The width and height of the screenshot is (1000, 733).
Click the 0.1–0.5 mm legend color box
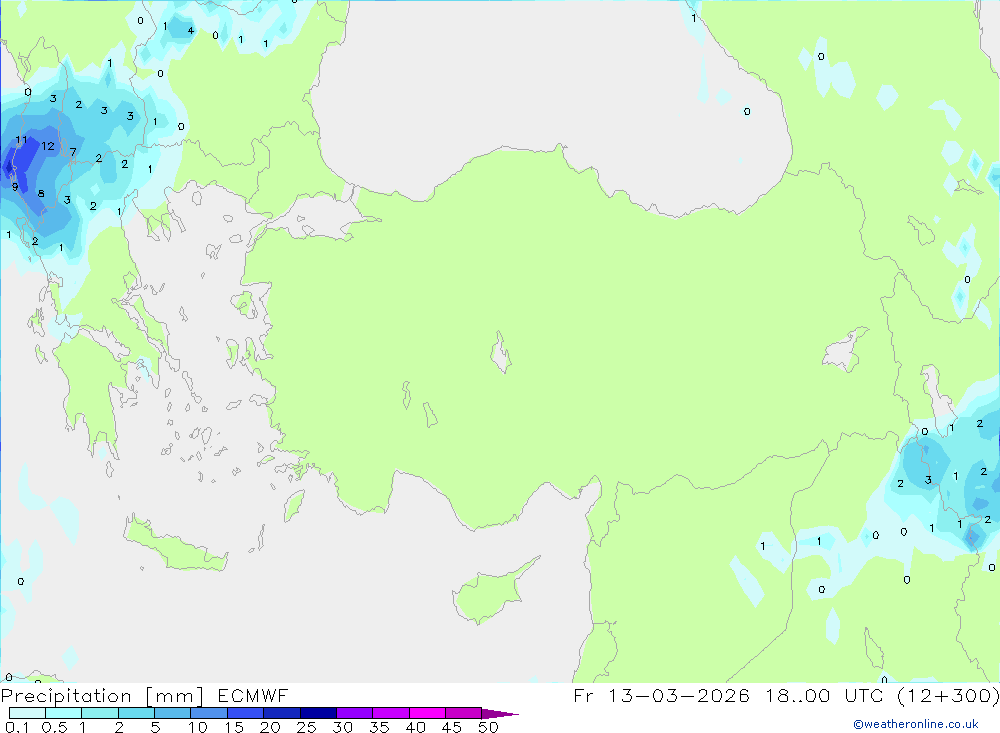[27, 713]
